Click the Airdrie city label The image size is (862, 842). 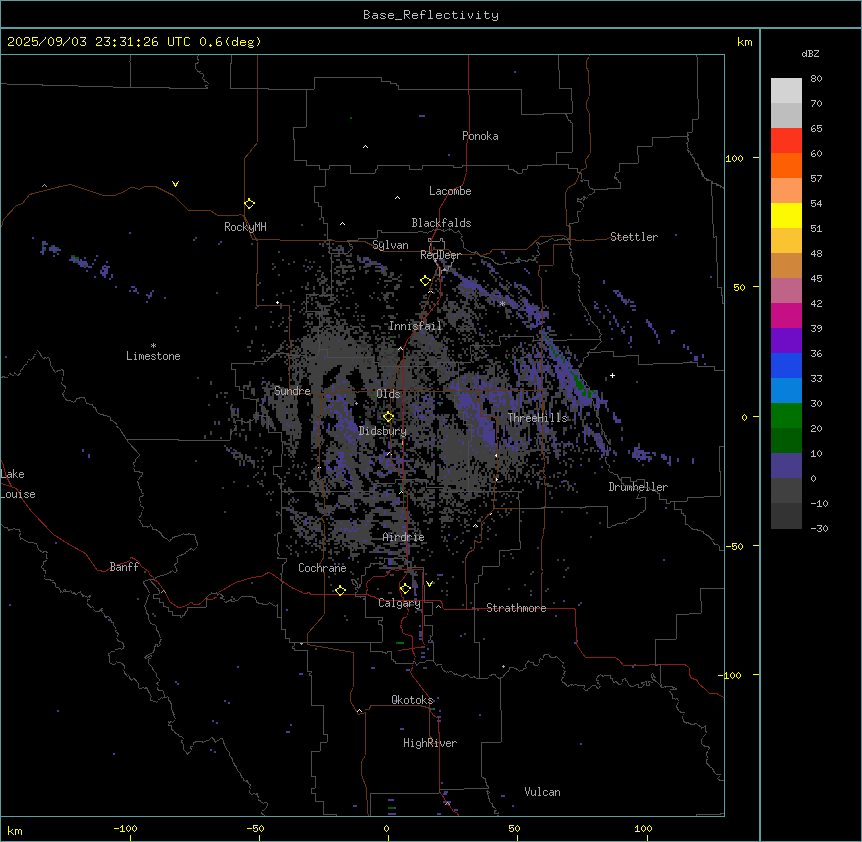(x=403, y=537)
